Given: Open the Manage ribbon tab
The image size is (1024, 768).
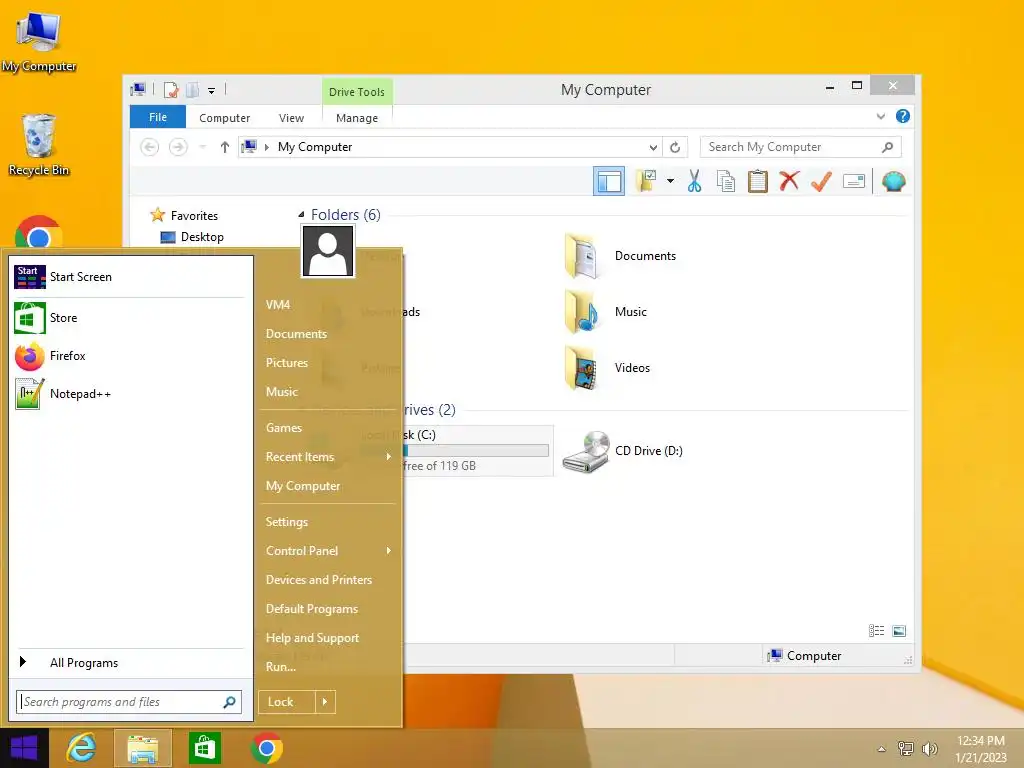Looking at the screenshot, I should pyautogui.click(x=357, y=118).
